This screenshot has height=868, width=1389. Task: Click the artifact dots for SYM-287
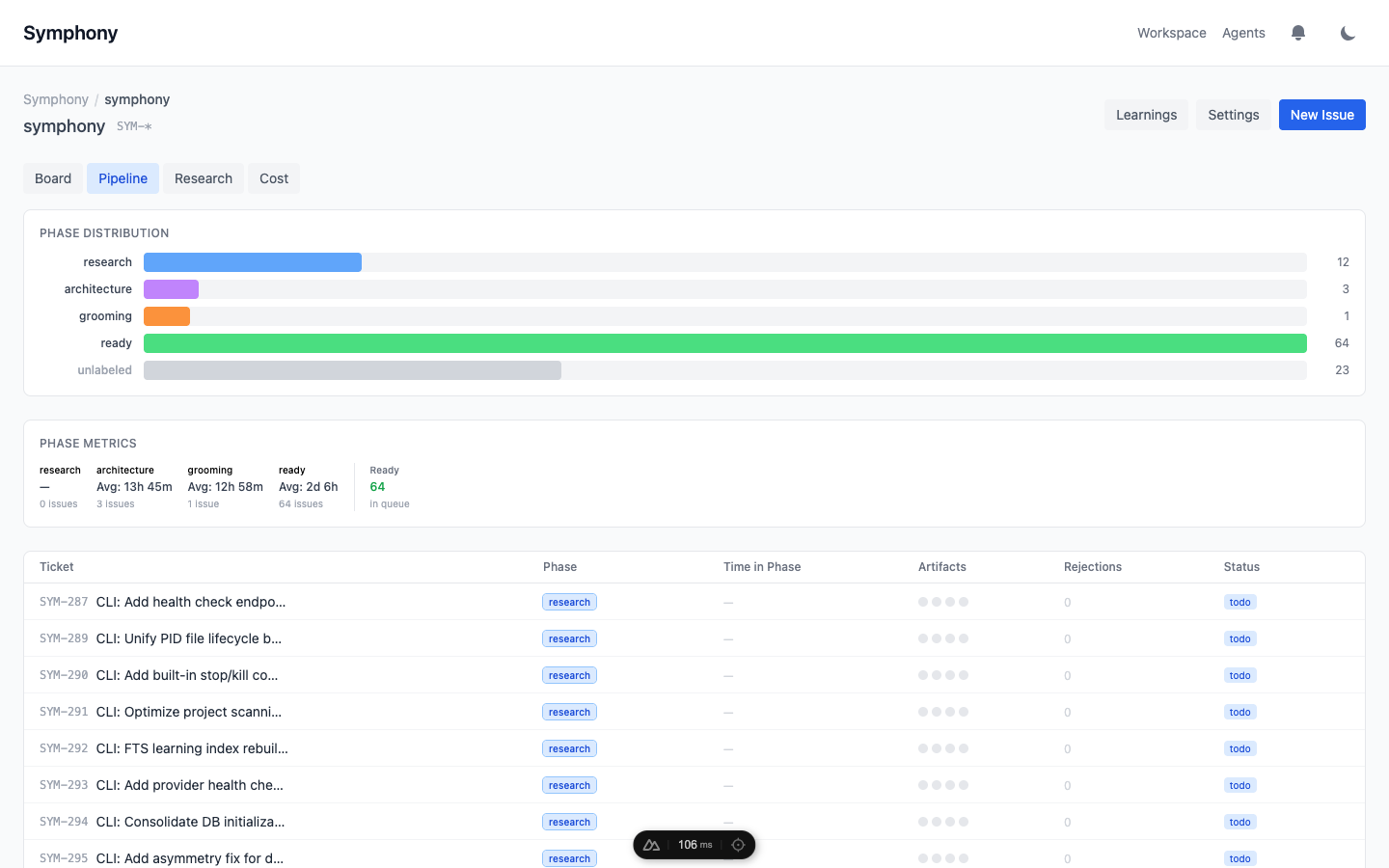tap(942, 602)
